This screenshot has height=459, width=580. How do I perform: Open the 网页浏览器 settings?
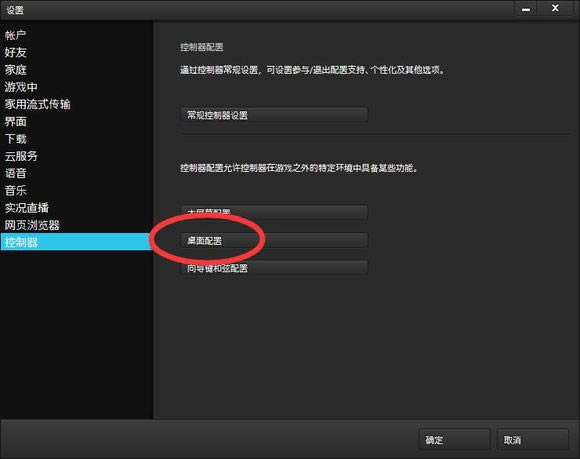pyautogui.click(x=32, y=225)
